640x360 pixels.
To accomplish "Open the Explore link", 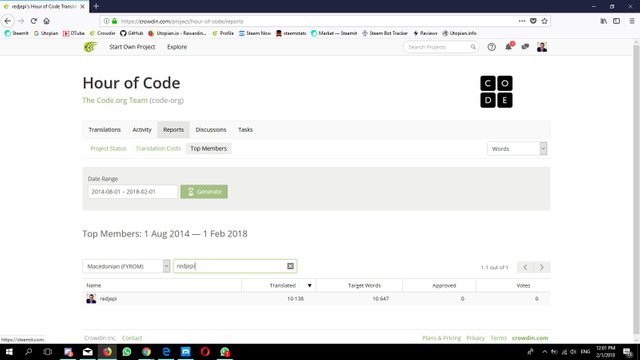I will point(177,47).
